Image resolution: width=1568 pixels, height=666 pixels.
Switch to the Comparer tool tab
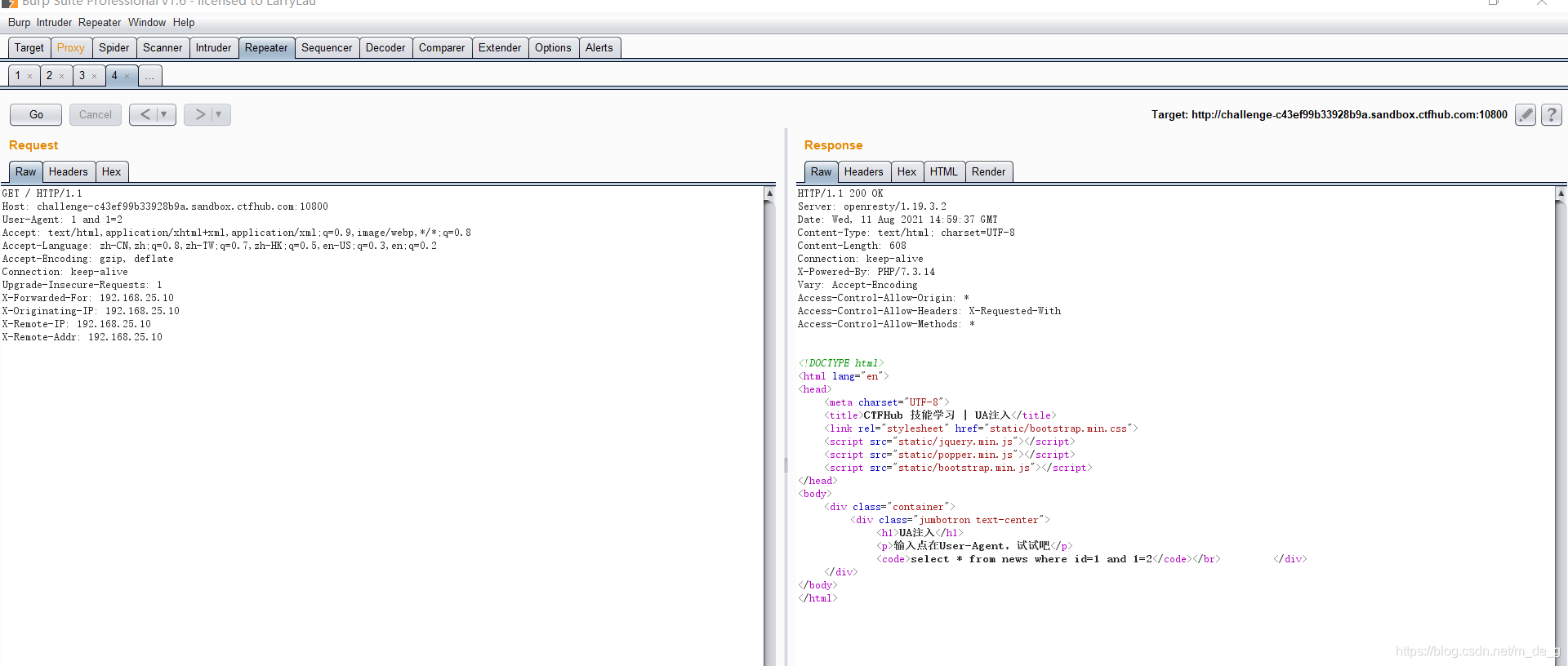442,48
